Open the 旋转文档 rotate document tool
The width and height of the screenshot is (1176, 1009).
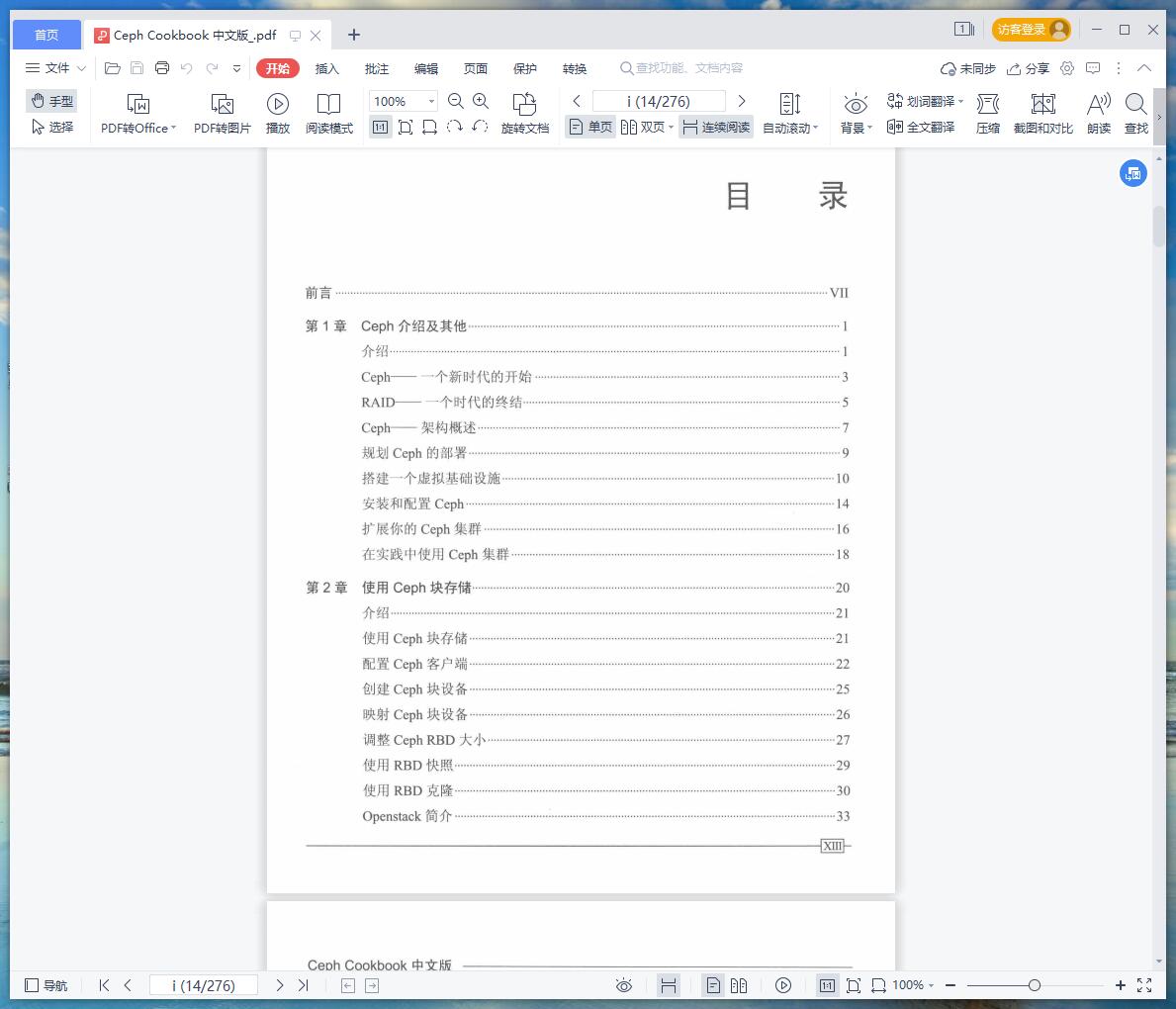point(525,113)
